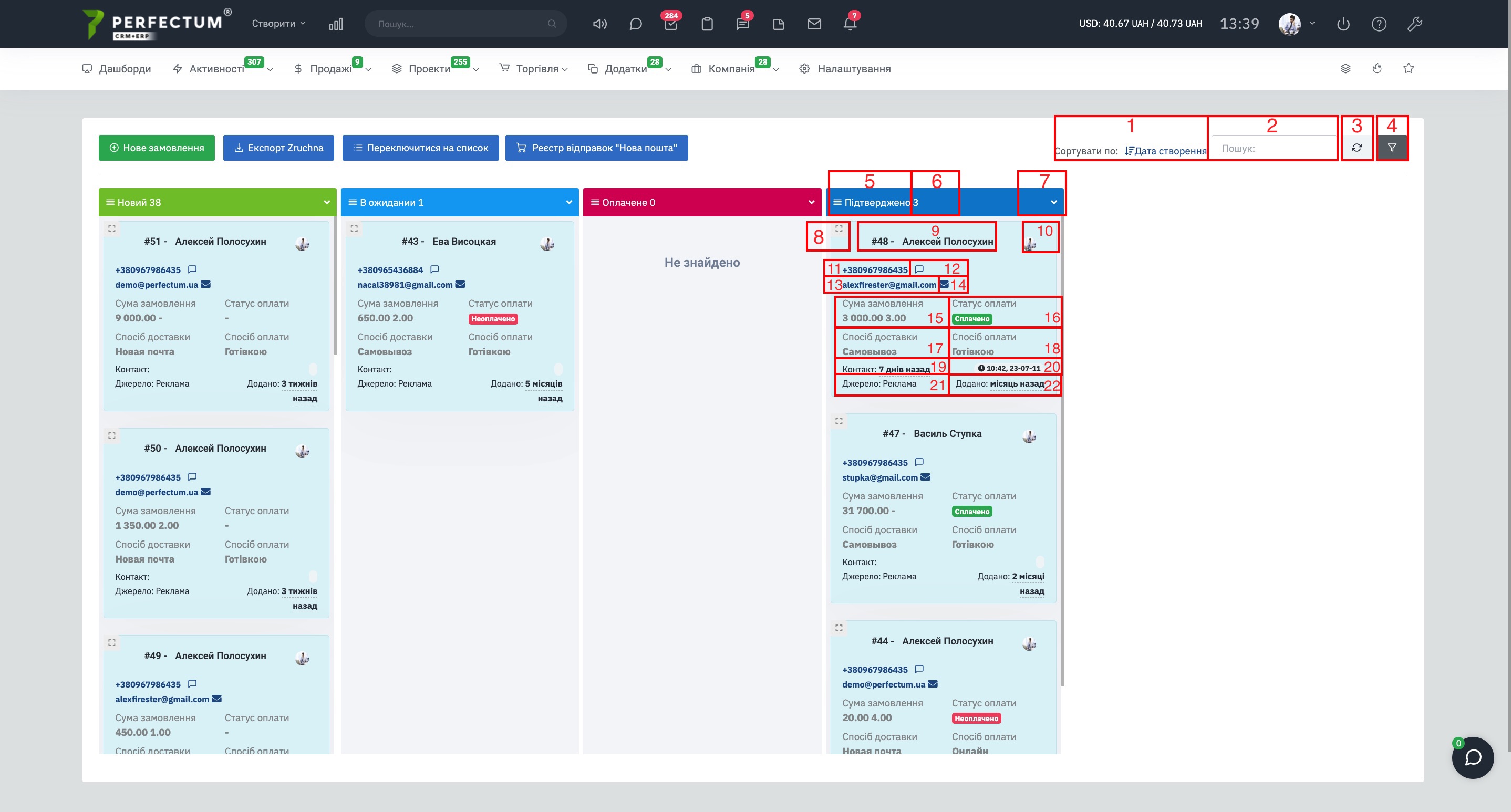Expand the В ожидании column dropdown arrow
Image resolution: width=1511 pixels, height=812 pixels.
569,202
